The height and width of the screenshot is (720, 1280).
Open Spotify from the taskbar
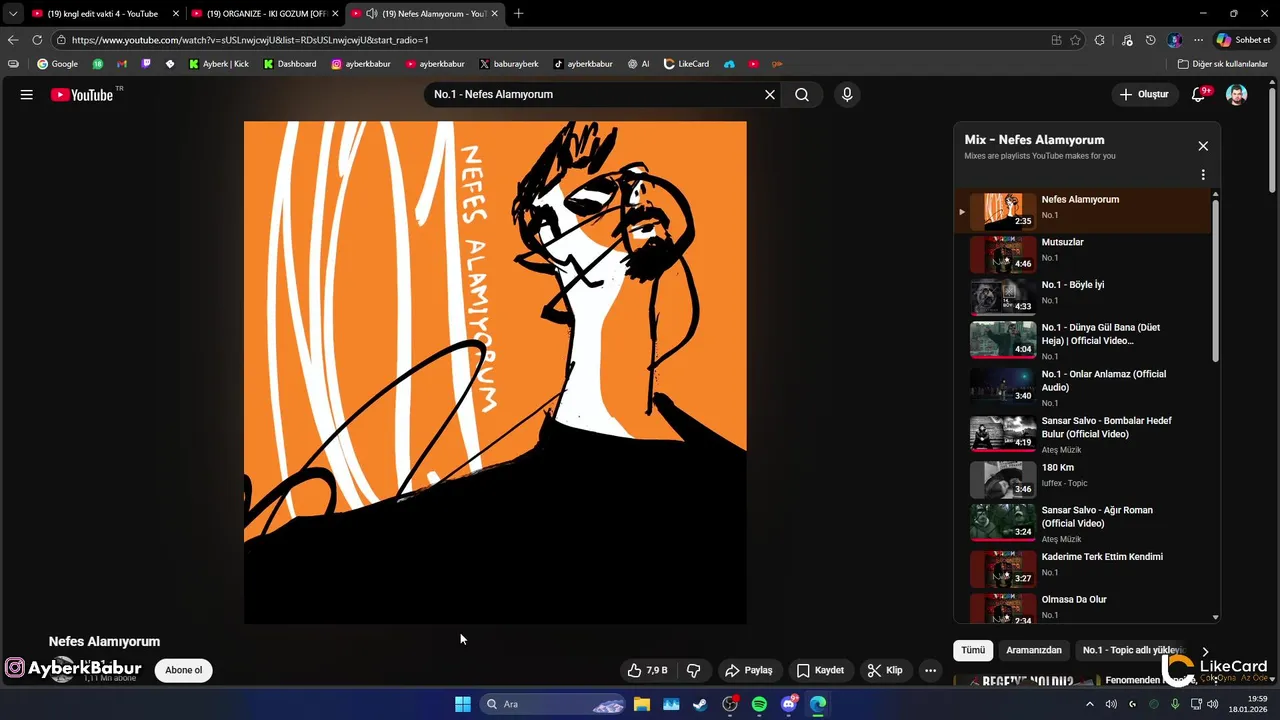point(759,704)
